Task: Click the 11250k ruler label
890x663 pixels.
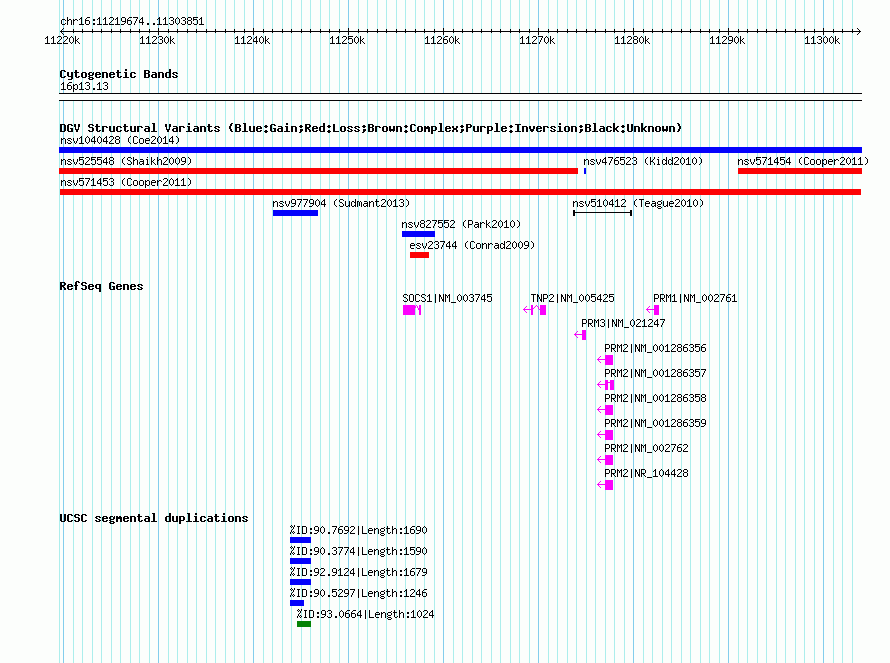Action: point(347,41)
